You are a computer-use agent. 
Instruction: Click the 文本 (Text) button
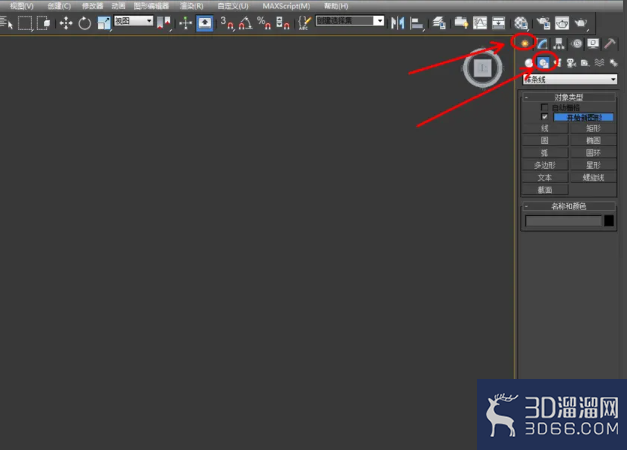(x=545, y=177)
